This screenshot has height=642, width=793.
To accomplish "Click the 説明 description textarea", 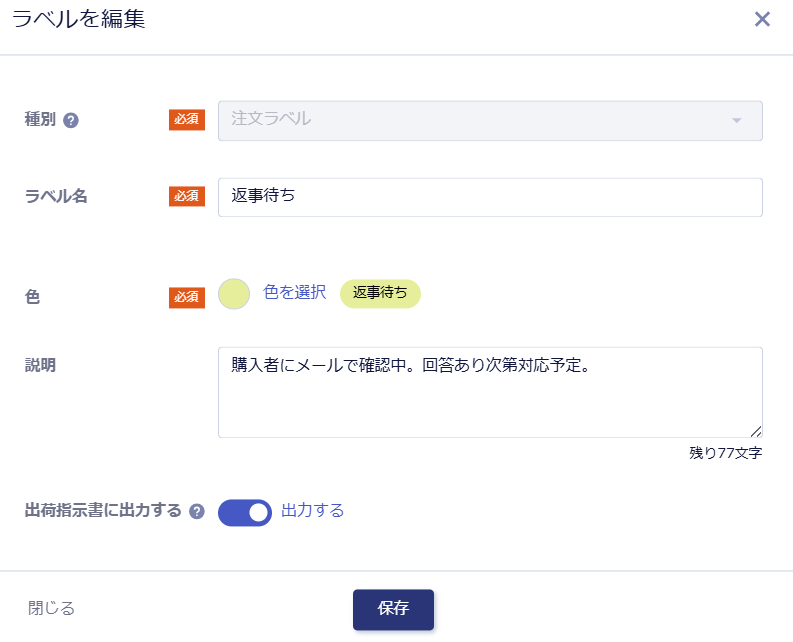I will coord(490,392).
